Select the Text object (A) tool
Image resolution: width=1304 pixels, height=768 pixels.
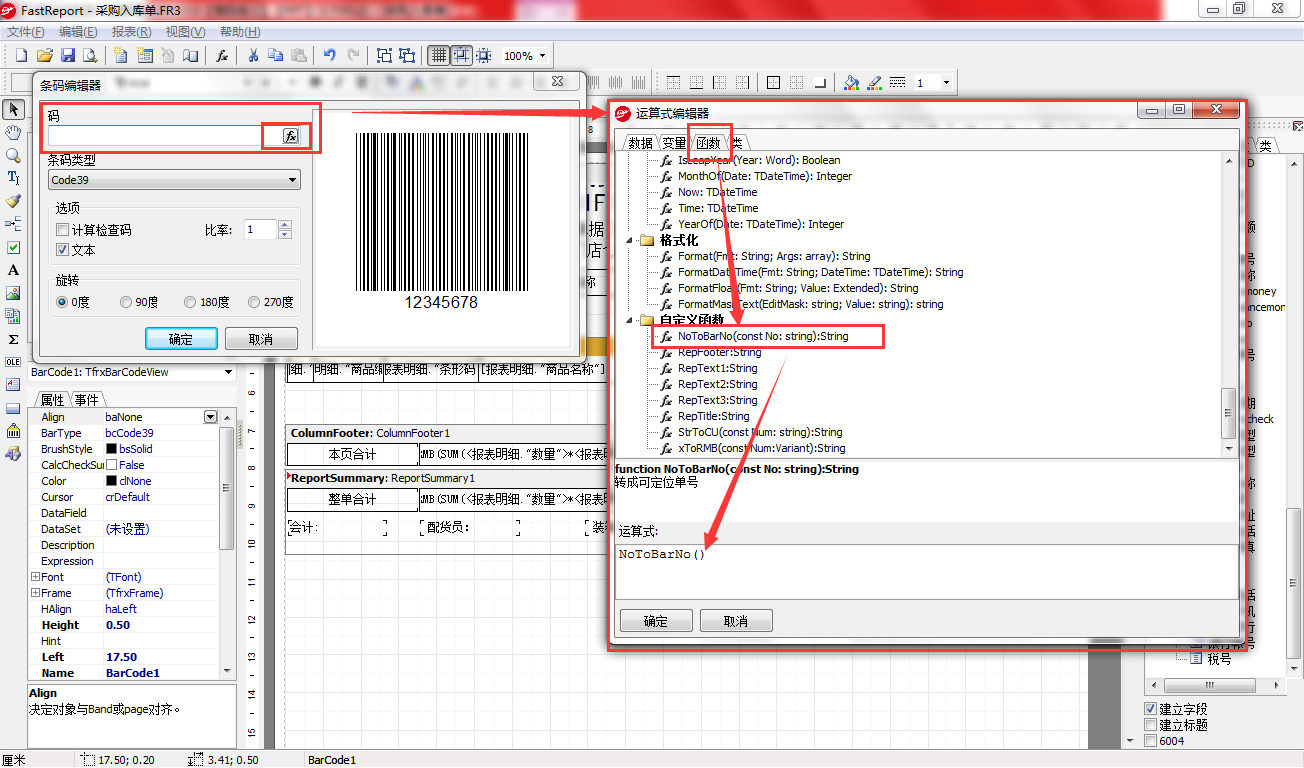(x=13, y=270)
